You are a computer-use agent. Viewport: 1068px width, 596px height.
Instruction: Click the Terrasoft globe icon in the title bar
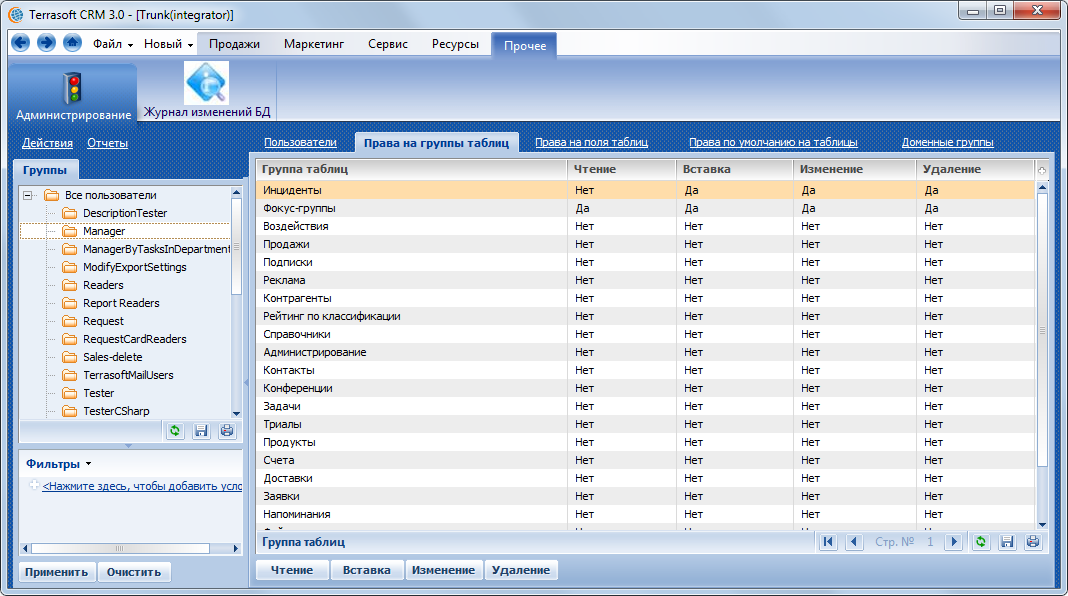pyautogui.click(x=15, y=14)
